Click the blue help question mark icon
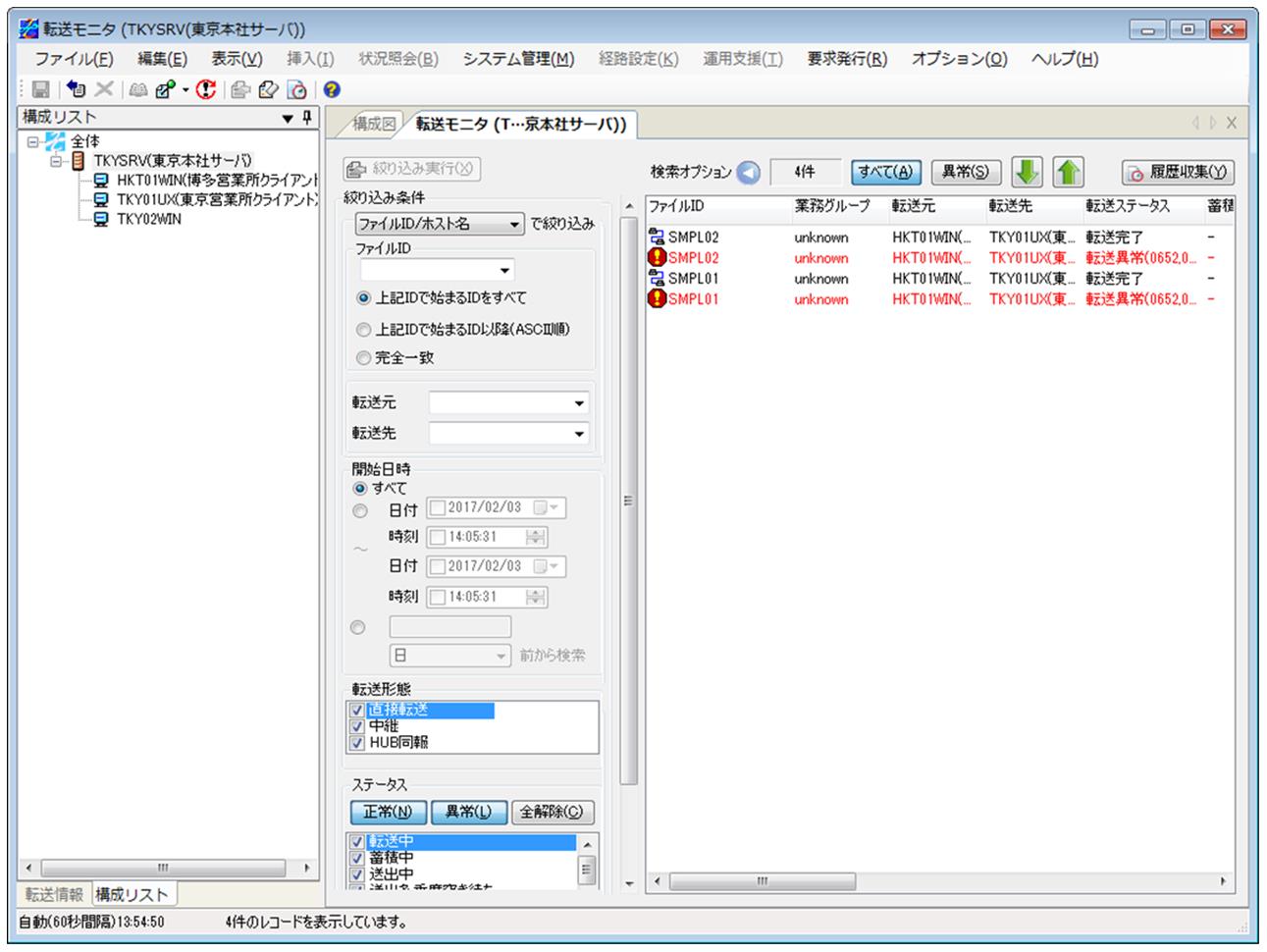 pyautogui.click(x=332, y=90)
